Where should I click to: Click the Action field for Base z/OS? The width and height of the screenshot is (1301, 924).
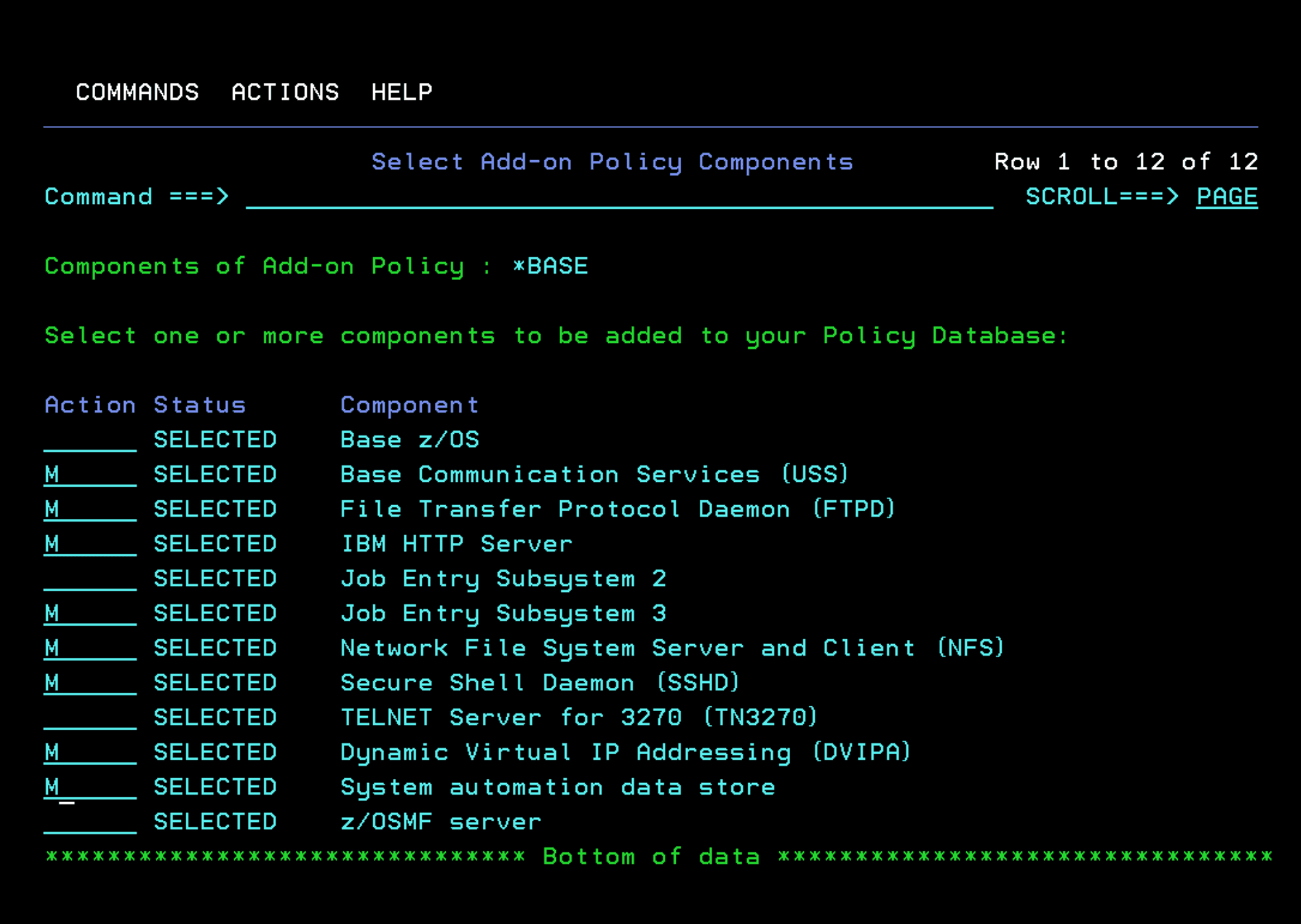[90, 440]
